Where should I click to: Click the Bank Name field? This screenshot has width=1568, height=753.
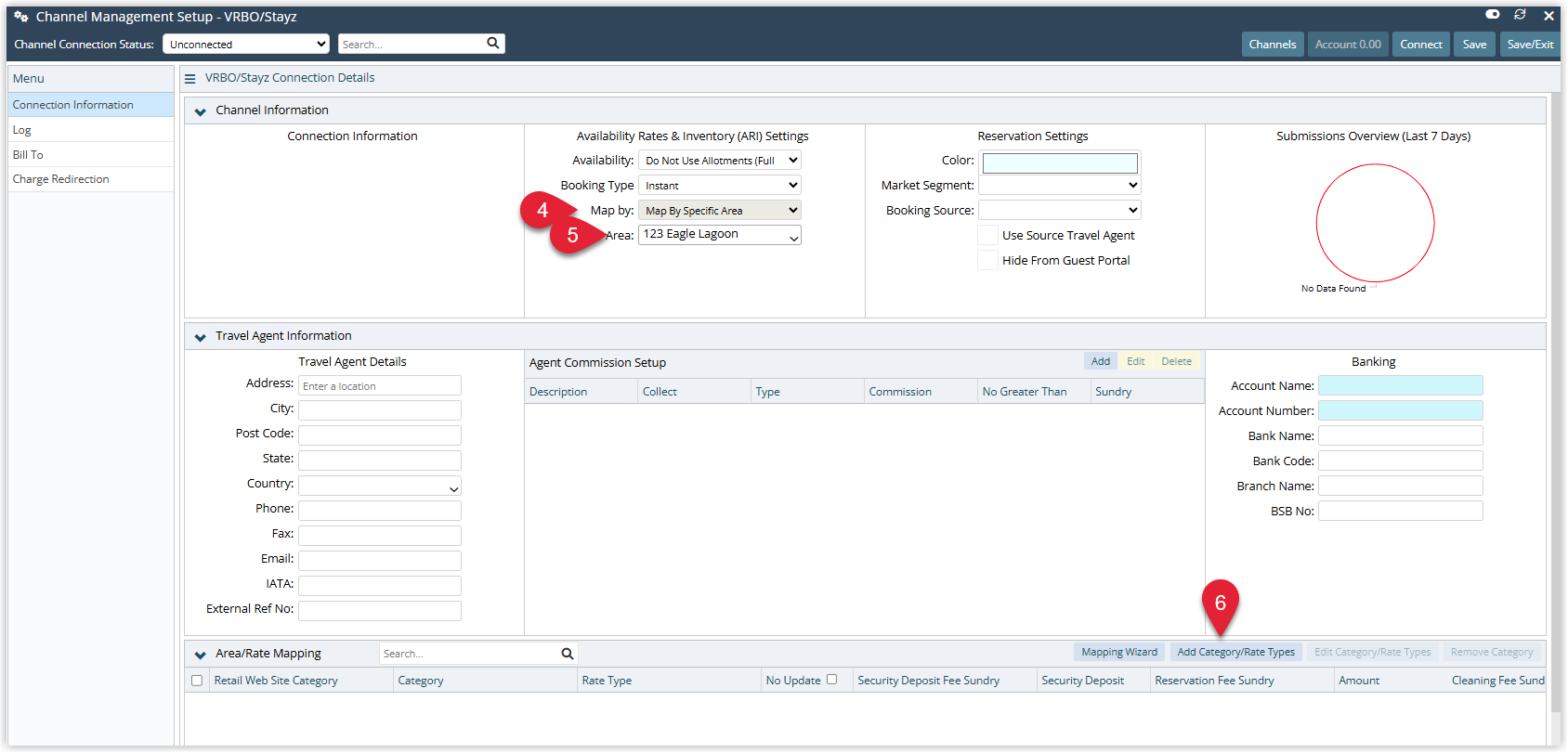tap(1401, 435)
